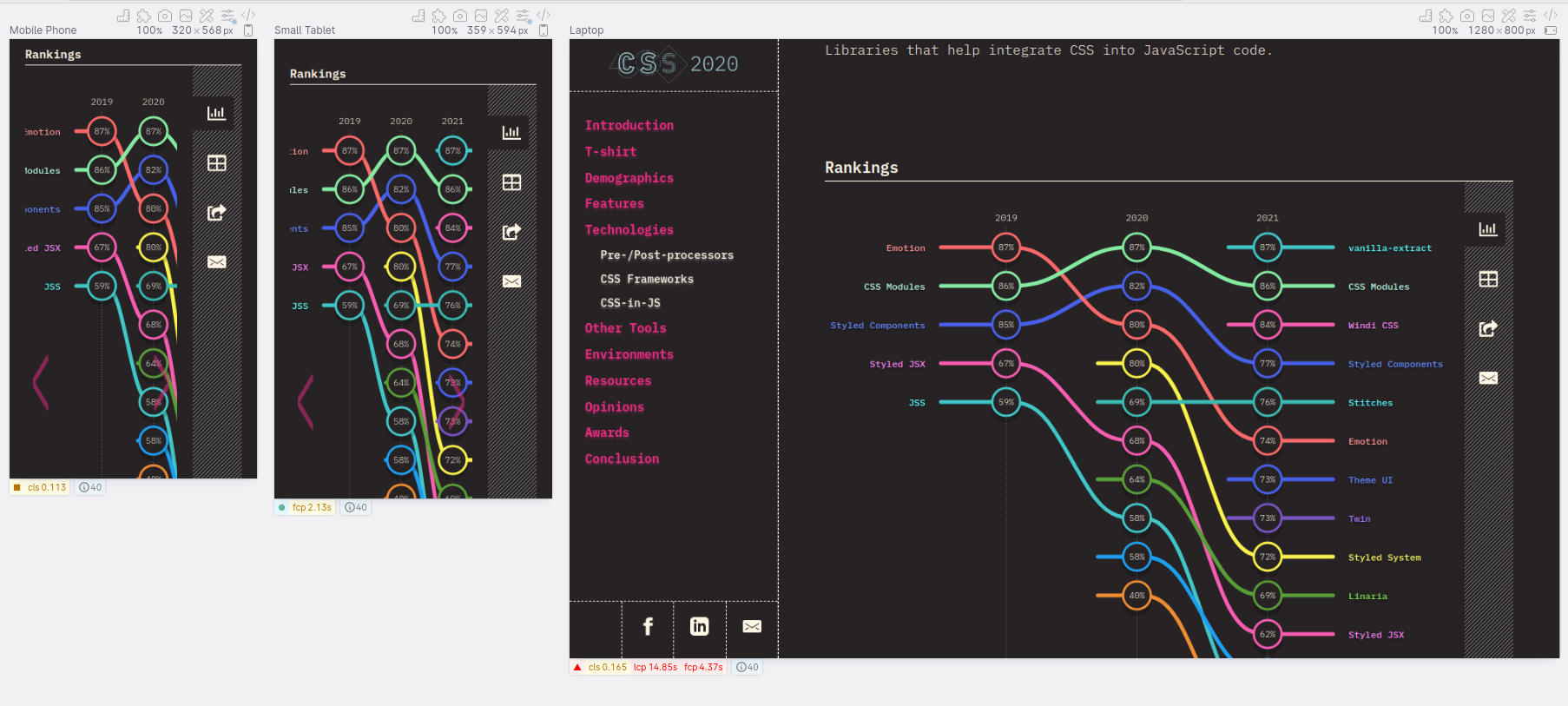Open the design tools icon for Laptop
Screen dimensions: 1568x706
coord(1509,16)
